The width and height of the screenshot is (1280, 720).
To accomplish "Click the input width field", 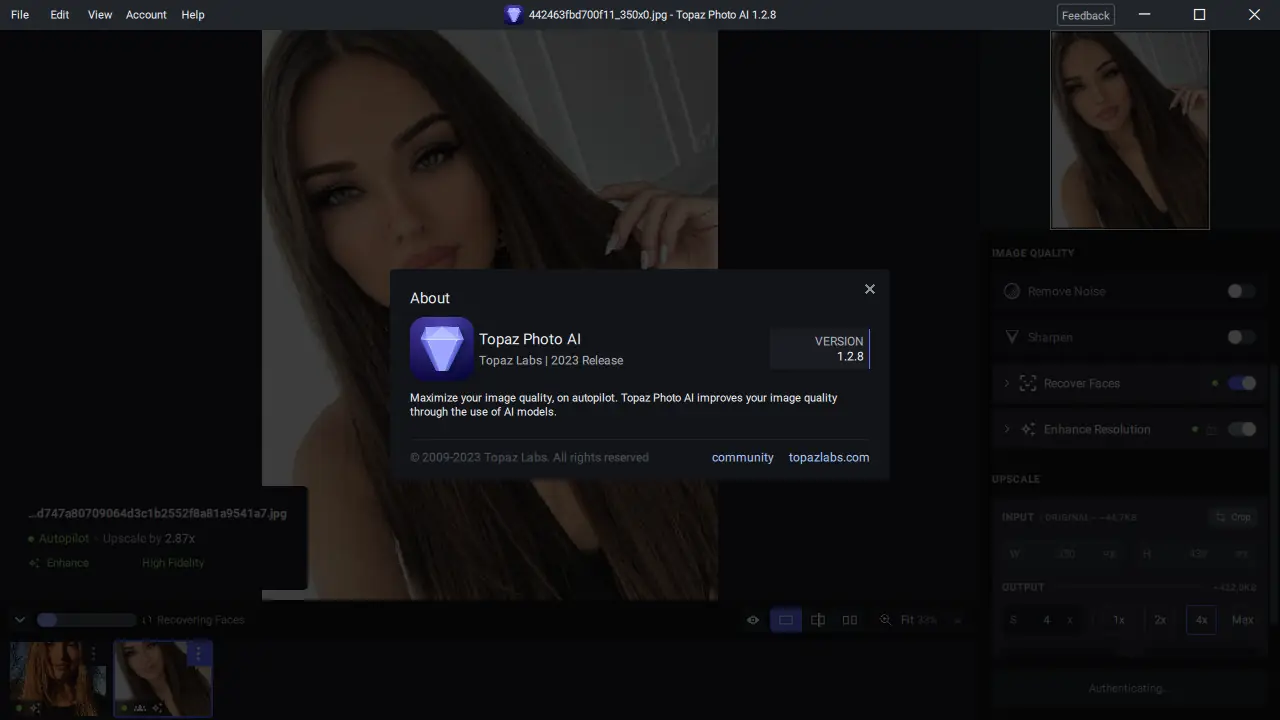I will 1064,554.
